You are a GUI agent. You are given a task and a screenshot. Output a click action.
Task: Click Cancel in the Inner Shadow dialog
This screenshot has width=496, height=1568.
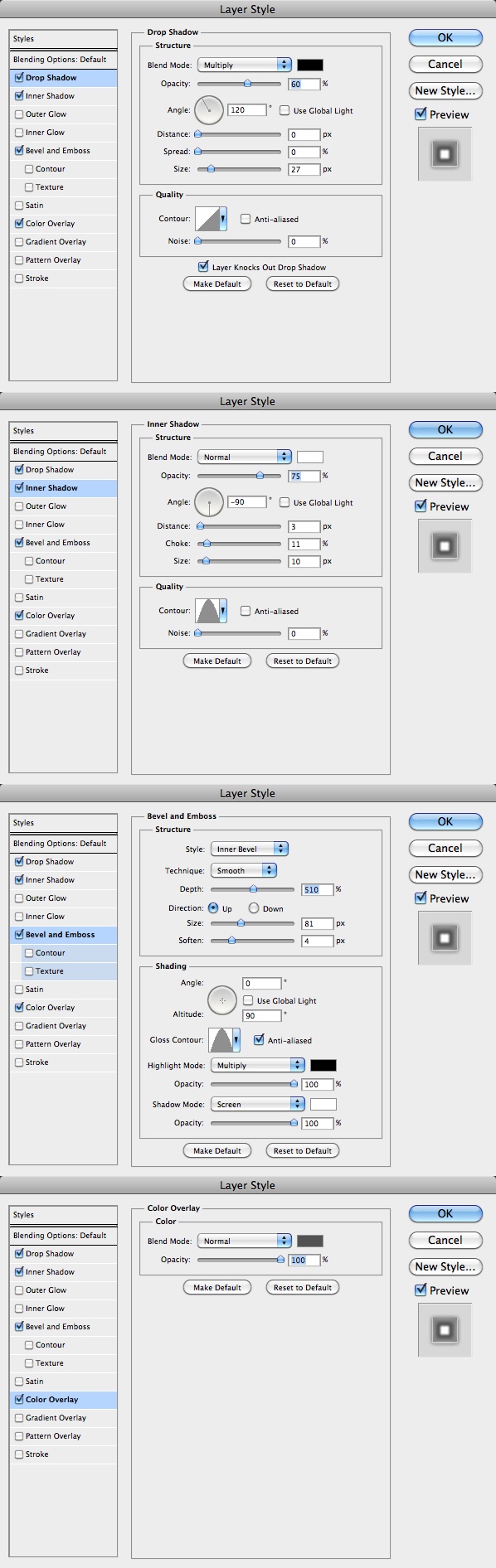[x=445, y=456]
